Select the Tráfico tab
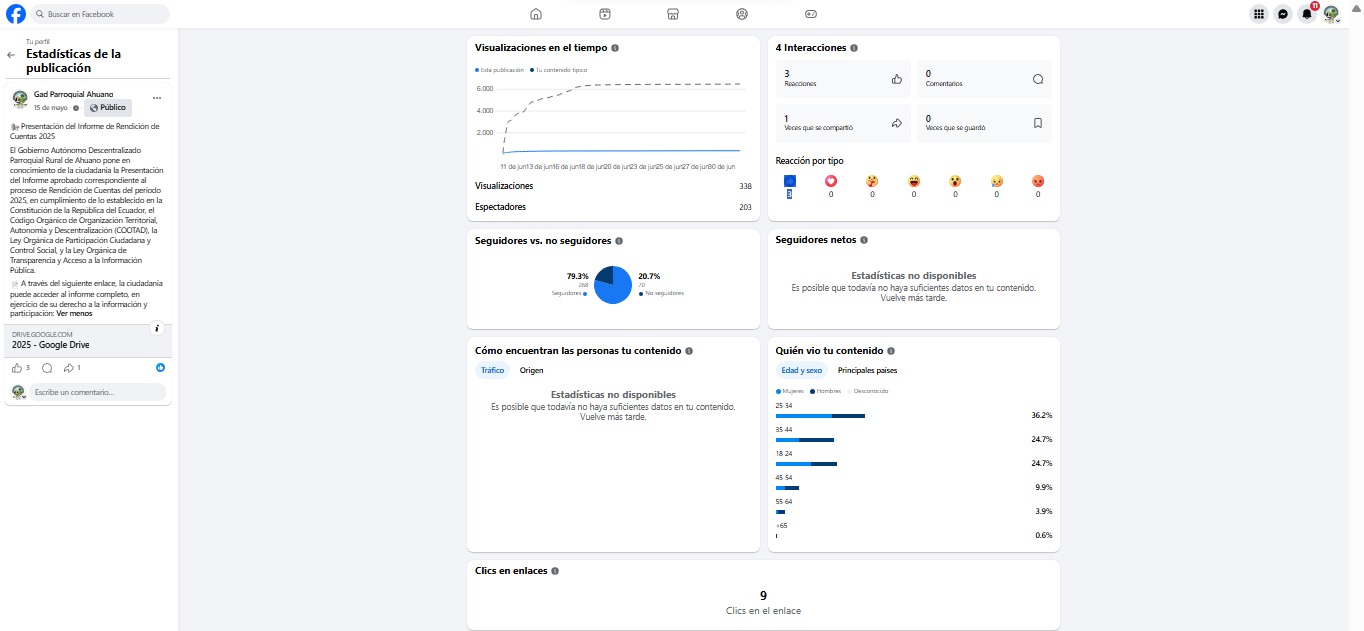The height and width of the screenshot is (631, 1364). point(492,371)
